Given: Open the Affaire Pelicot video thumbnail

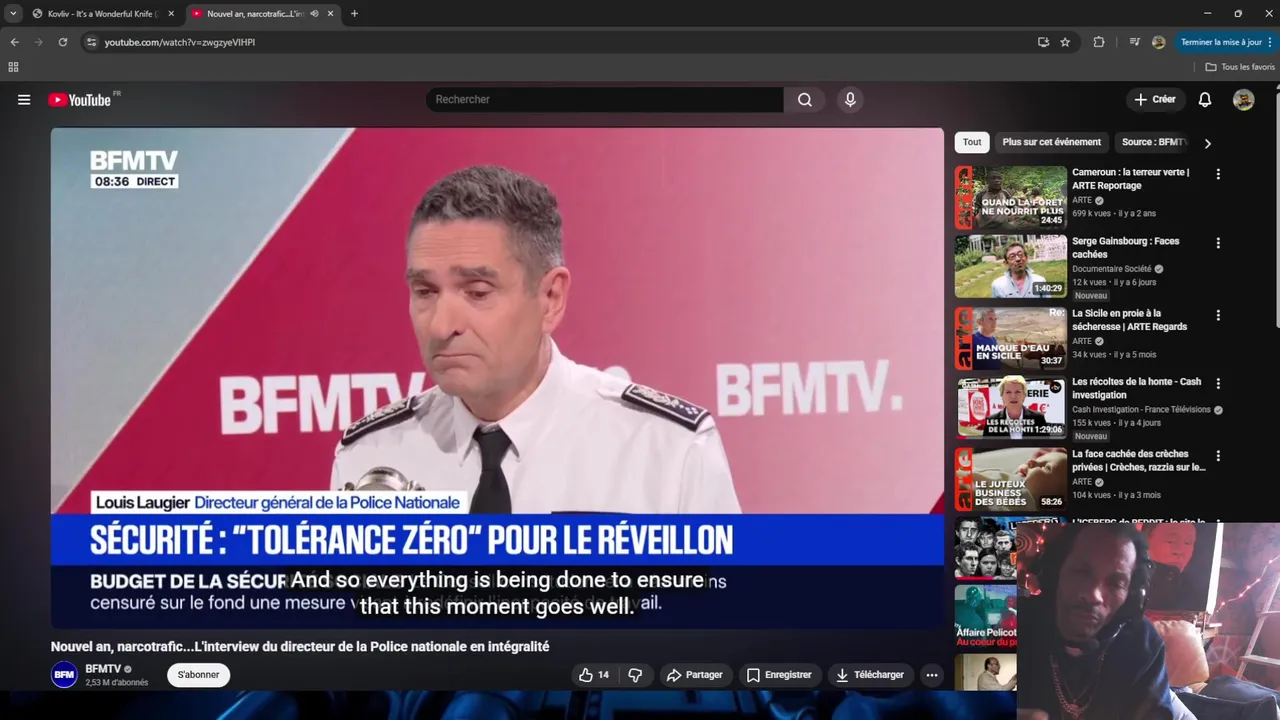Looking at the screenshot, I should [x=986, y=617].
